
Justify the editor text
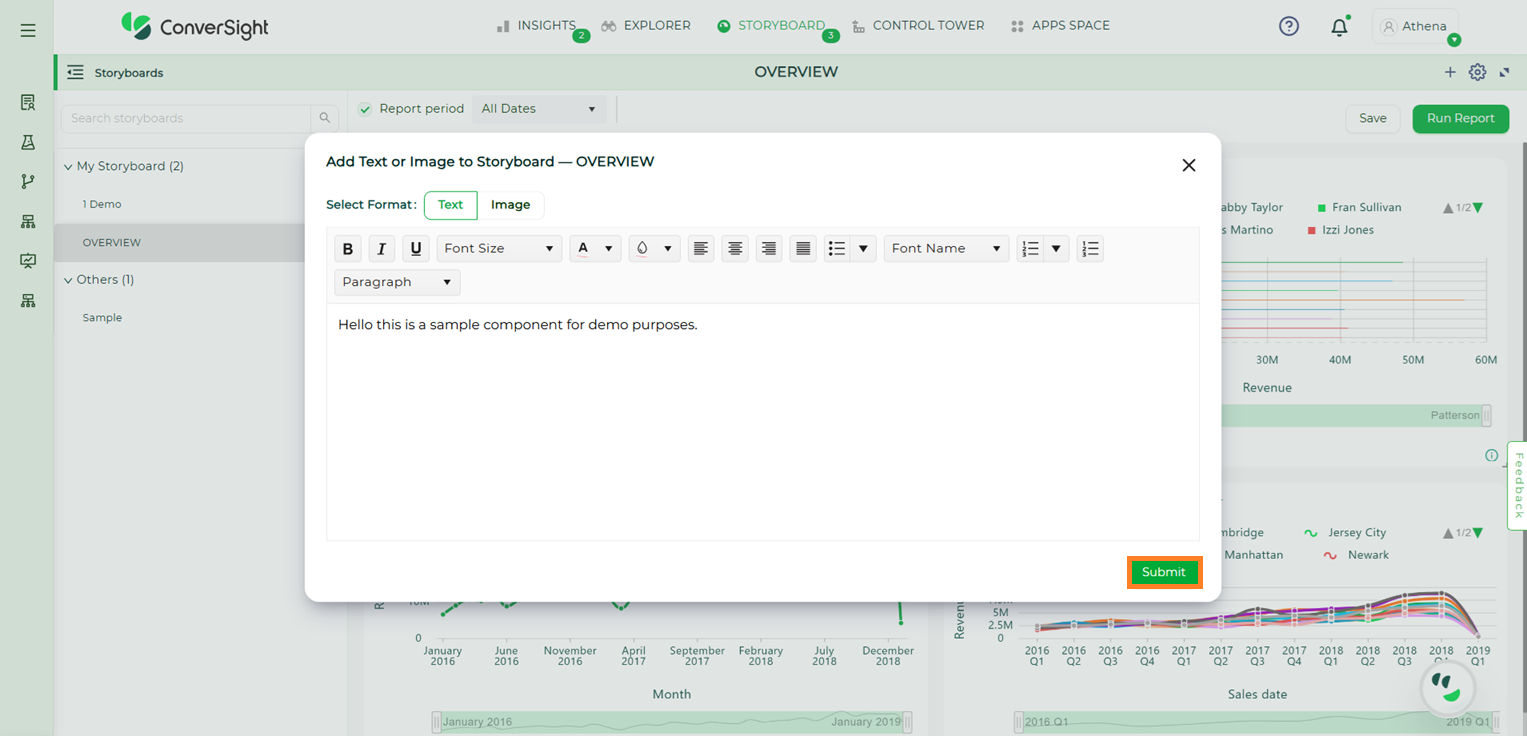(803, 249)
